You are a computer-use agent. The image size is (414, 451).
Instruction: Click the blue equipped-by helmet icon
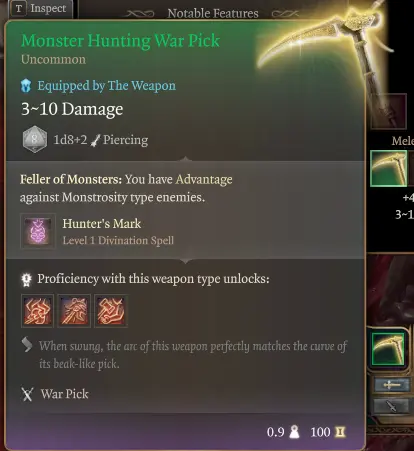(26, 86)
